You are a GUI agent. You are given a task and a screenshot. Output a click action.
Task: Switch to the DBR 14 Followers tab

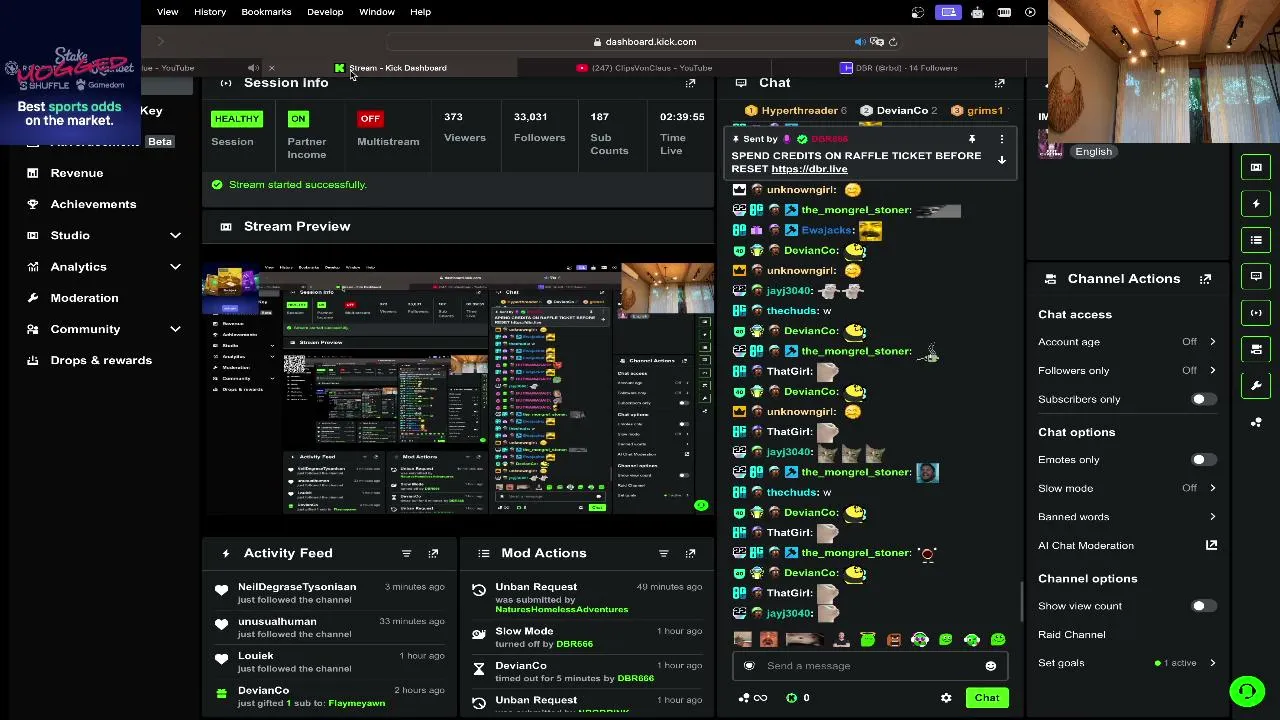pos(899,68)
